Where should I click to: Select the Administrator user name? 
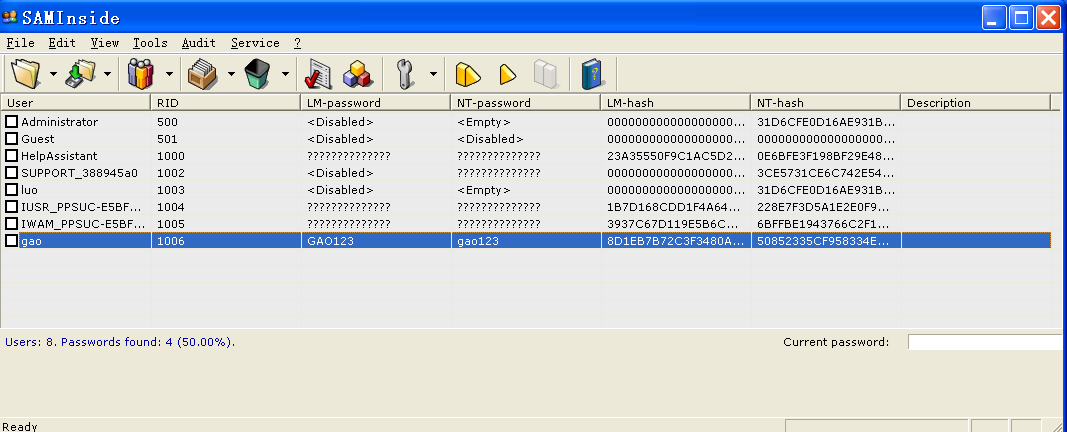click(x=59, y=122)
